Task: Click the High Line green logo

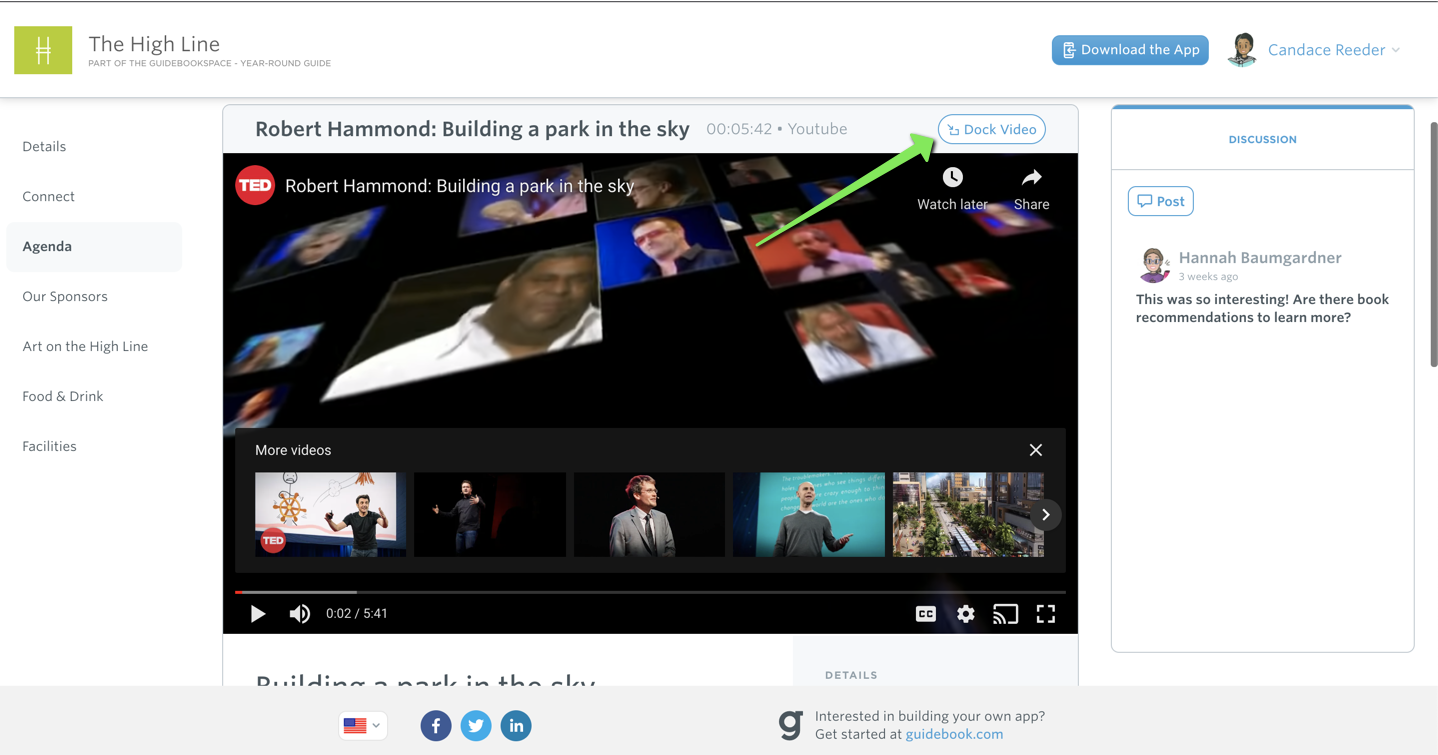Action: [x=43, y=50]
